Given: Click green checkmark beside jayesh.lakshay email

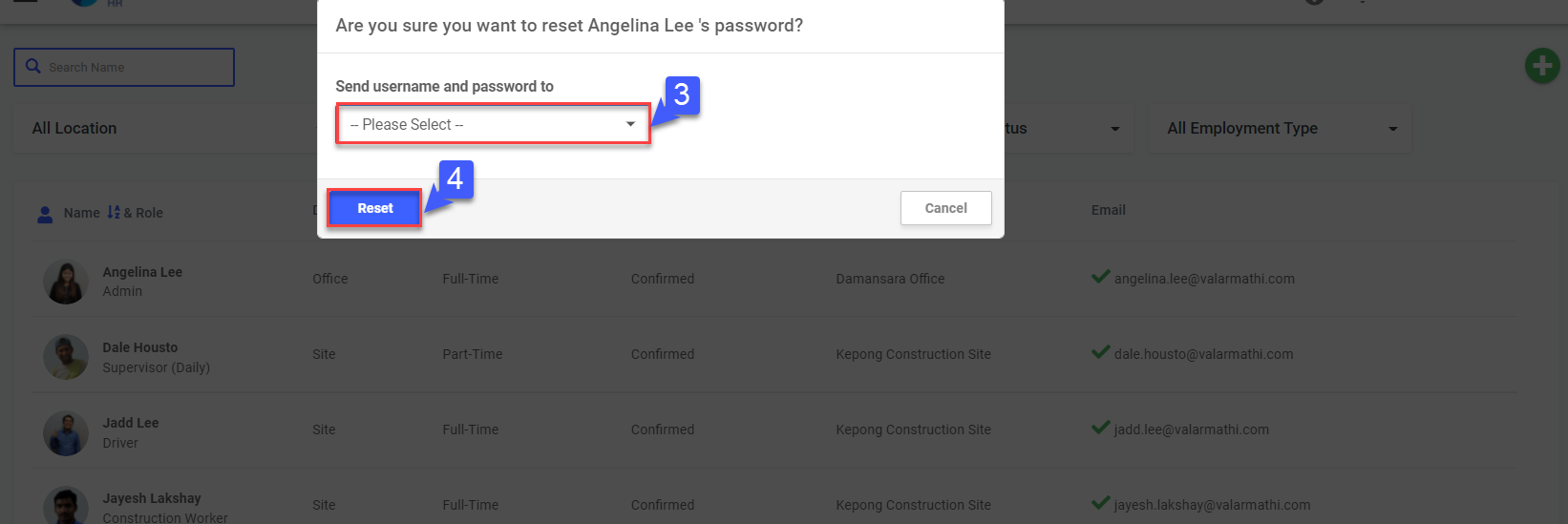Looking at the screenshot, I should tap(1100, 504).
